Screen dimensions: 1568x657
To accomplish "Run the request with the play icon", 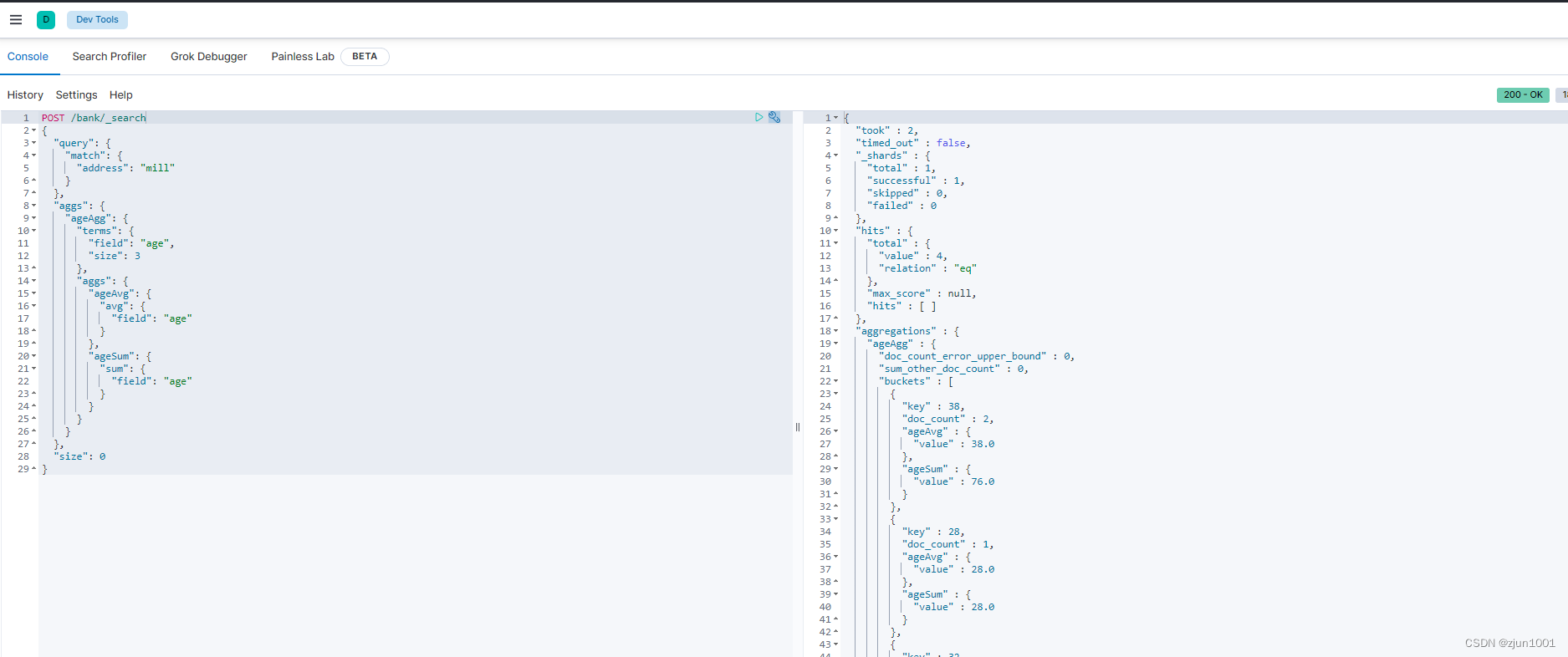I will [x=759, y=117].
